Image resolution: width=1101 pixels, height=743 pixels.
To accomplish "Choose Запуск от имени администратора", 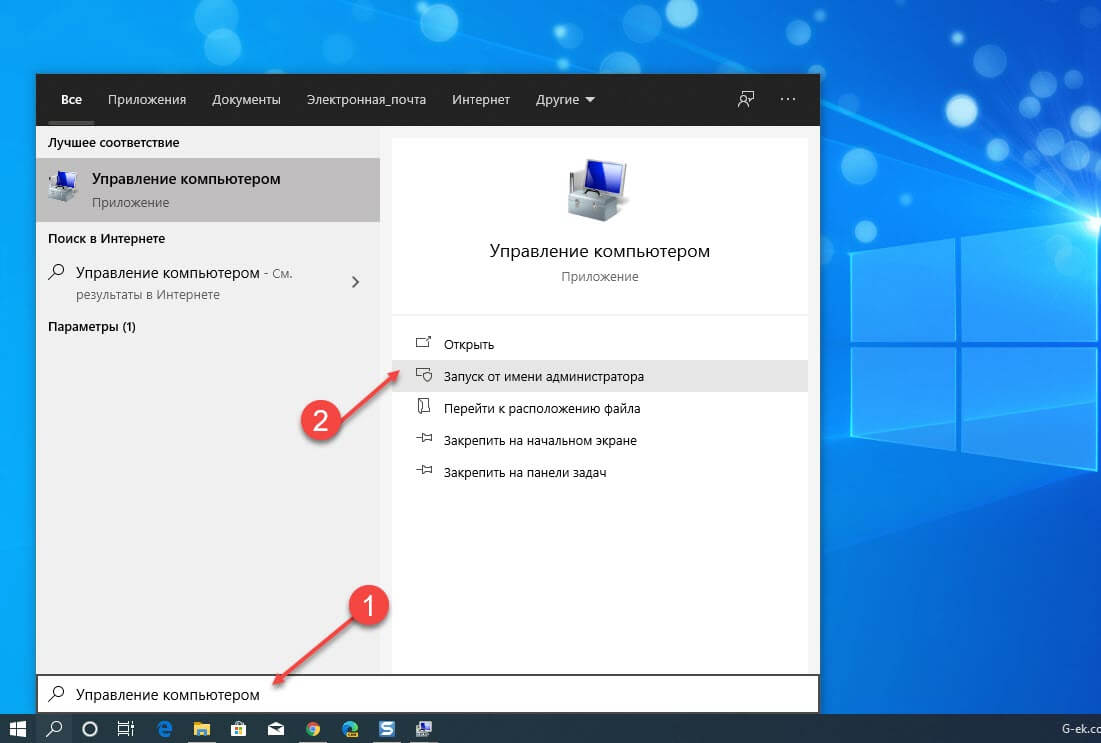I will tap(600, 376).
